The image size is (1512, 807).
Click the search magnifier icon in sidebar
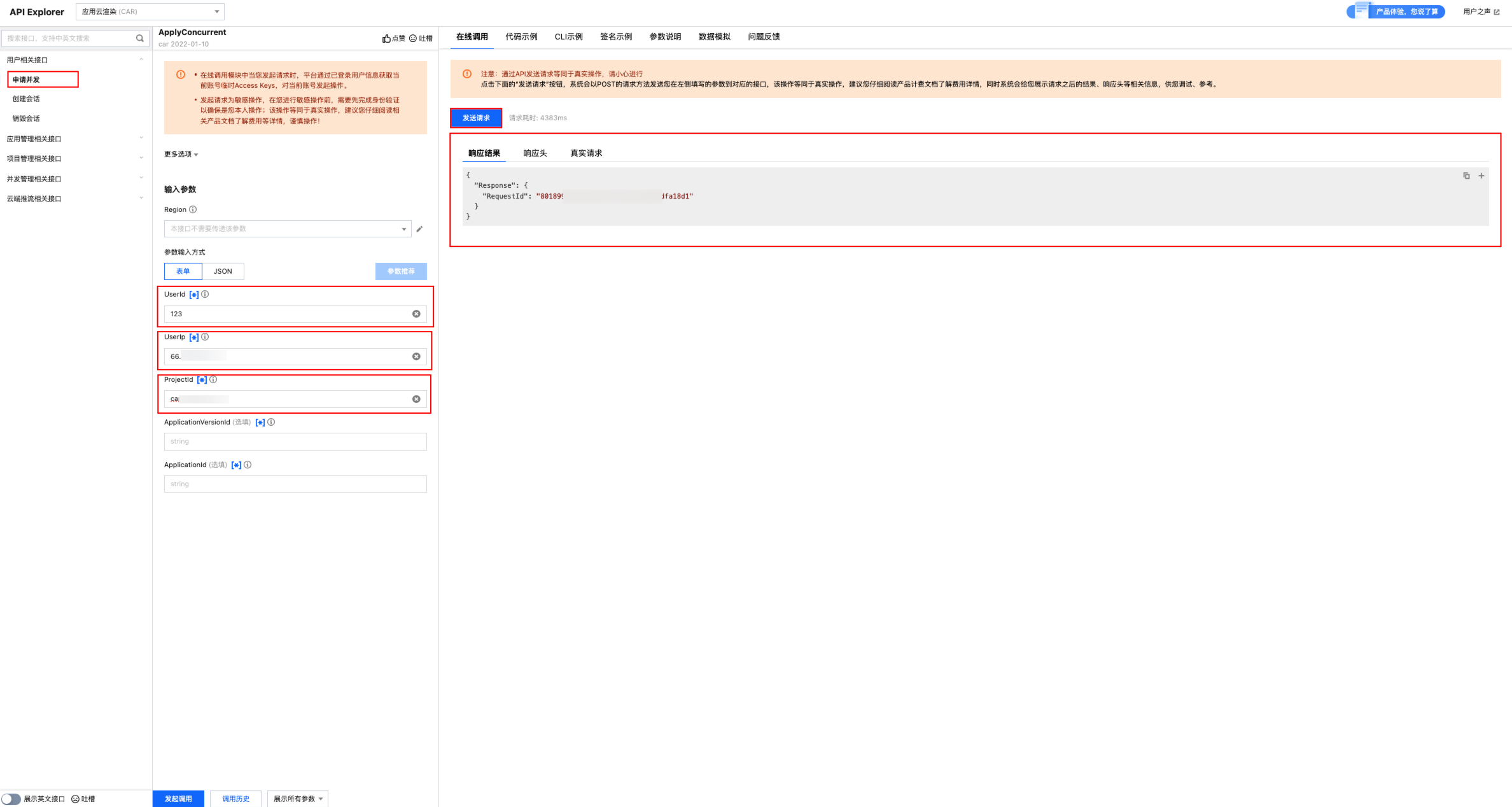pos(140,38)
